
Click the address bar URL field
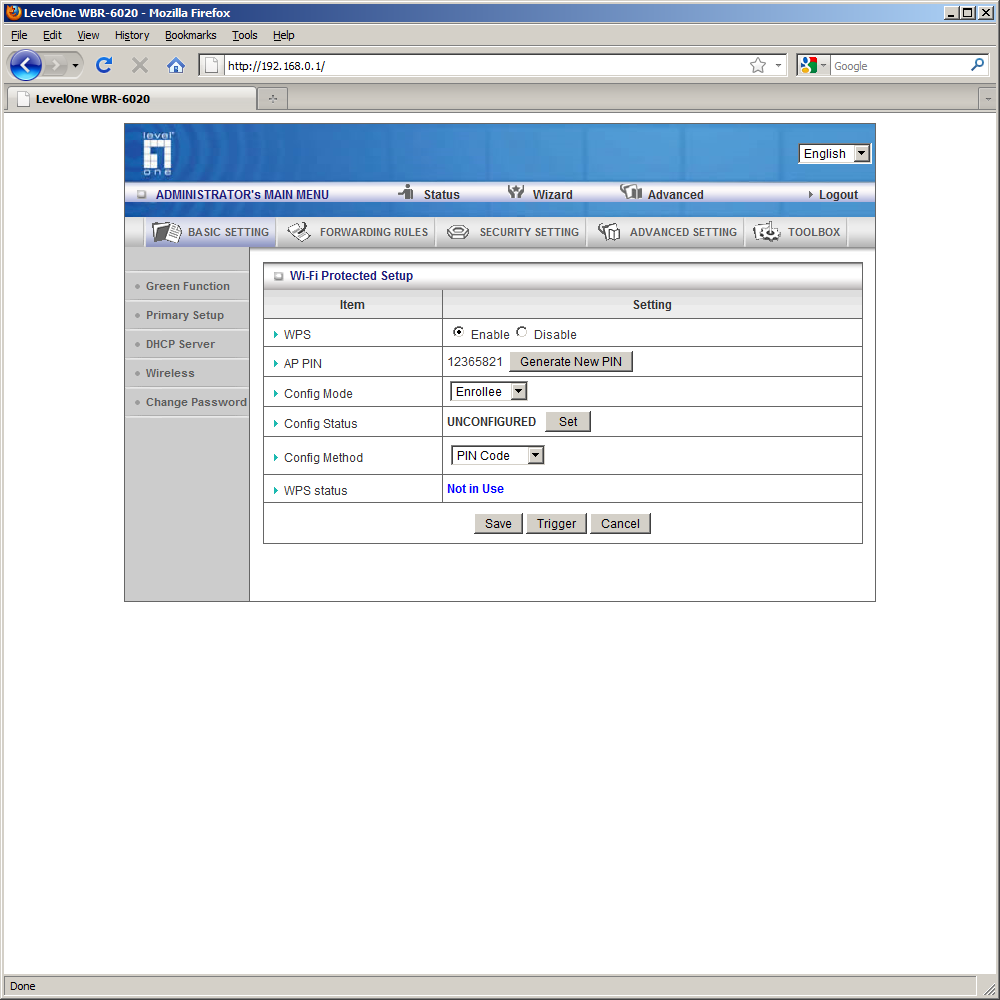coord(486,66)
